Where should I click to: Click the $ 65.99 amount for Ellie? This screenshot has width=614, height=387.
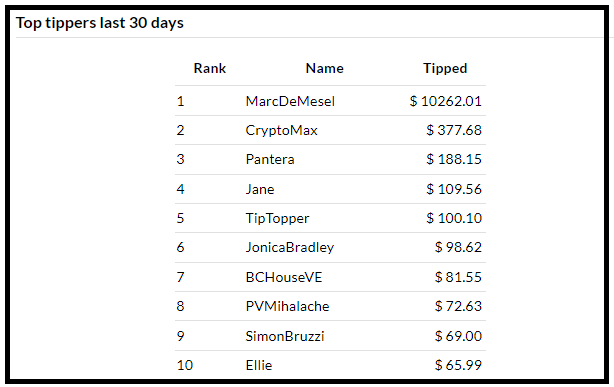click(x=458, y=365)
